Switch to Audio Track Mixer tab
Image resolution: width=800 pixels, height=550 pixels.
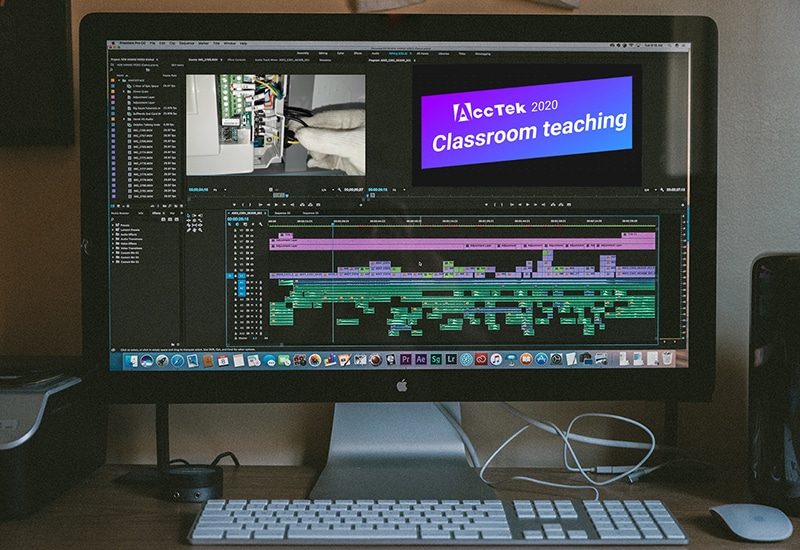(x=282, y=60)
